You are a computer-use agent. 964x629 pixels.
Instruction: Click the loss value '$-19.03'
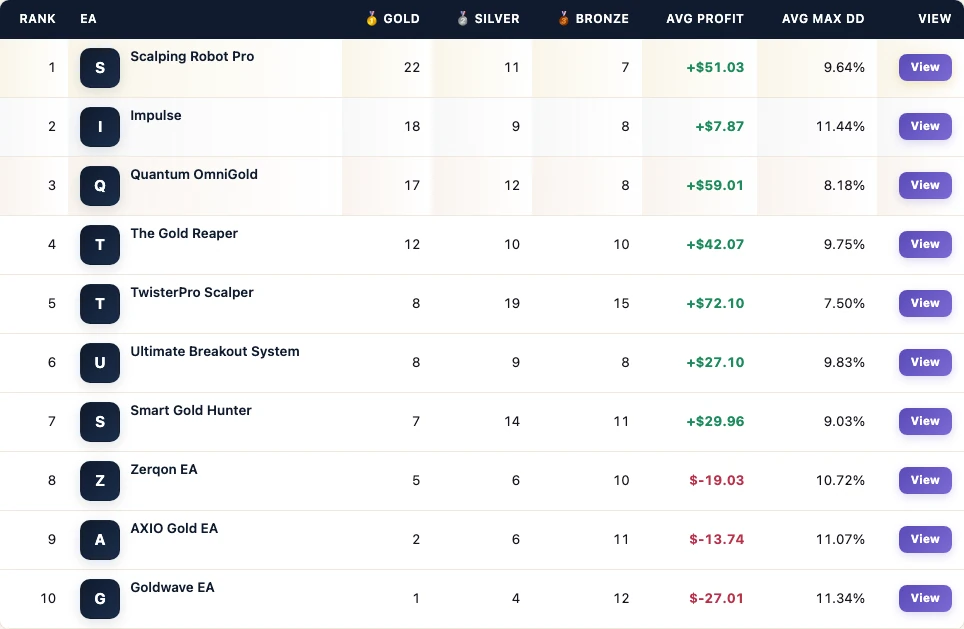(716, 481)
